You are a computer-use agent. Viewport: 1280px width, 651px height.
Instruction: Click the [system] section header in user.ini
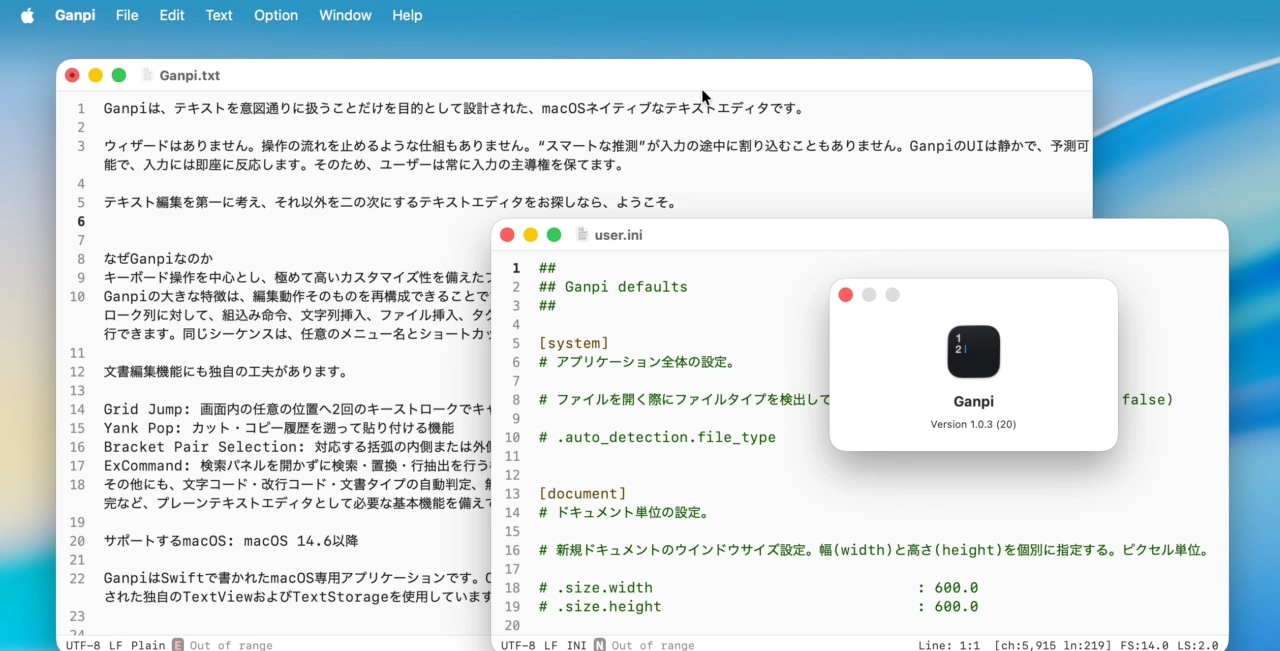(x=574, y=343)
